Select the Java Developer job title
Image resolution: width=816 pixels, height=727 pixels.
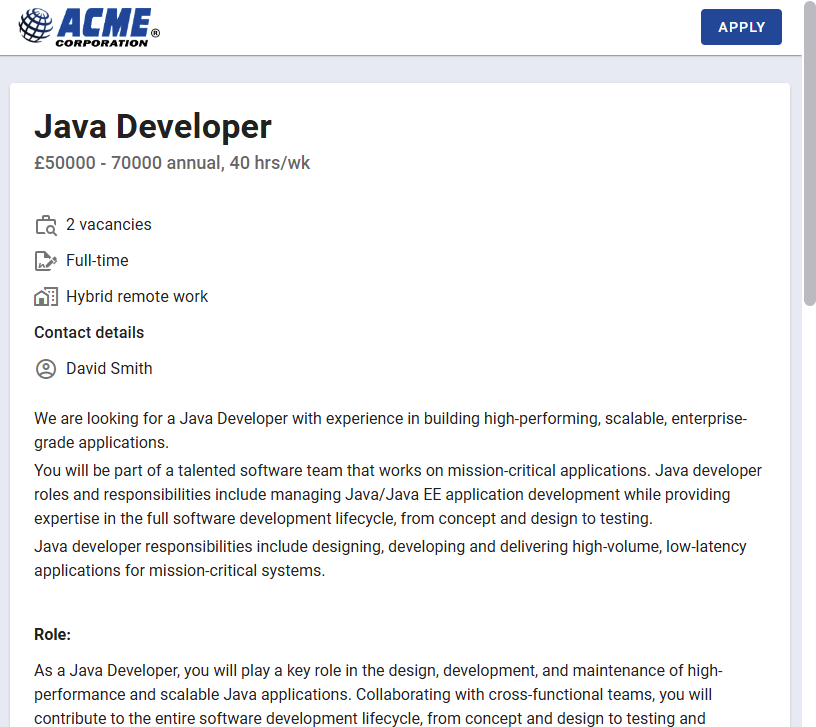pyautogui.click(x=152, y=127)
